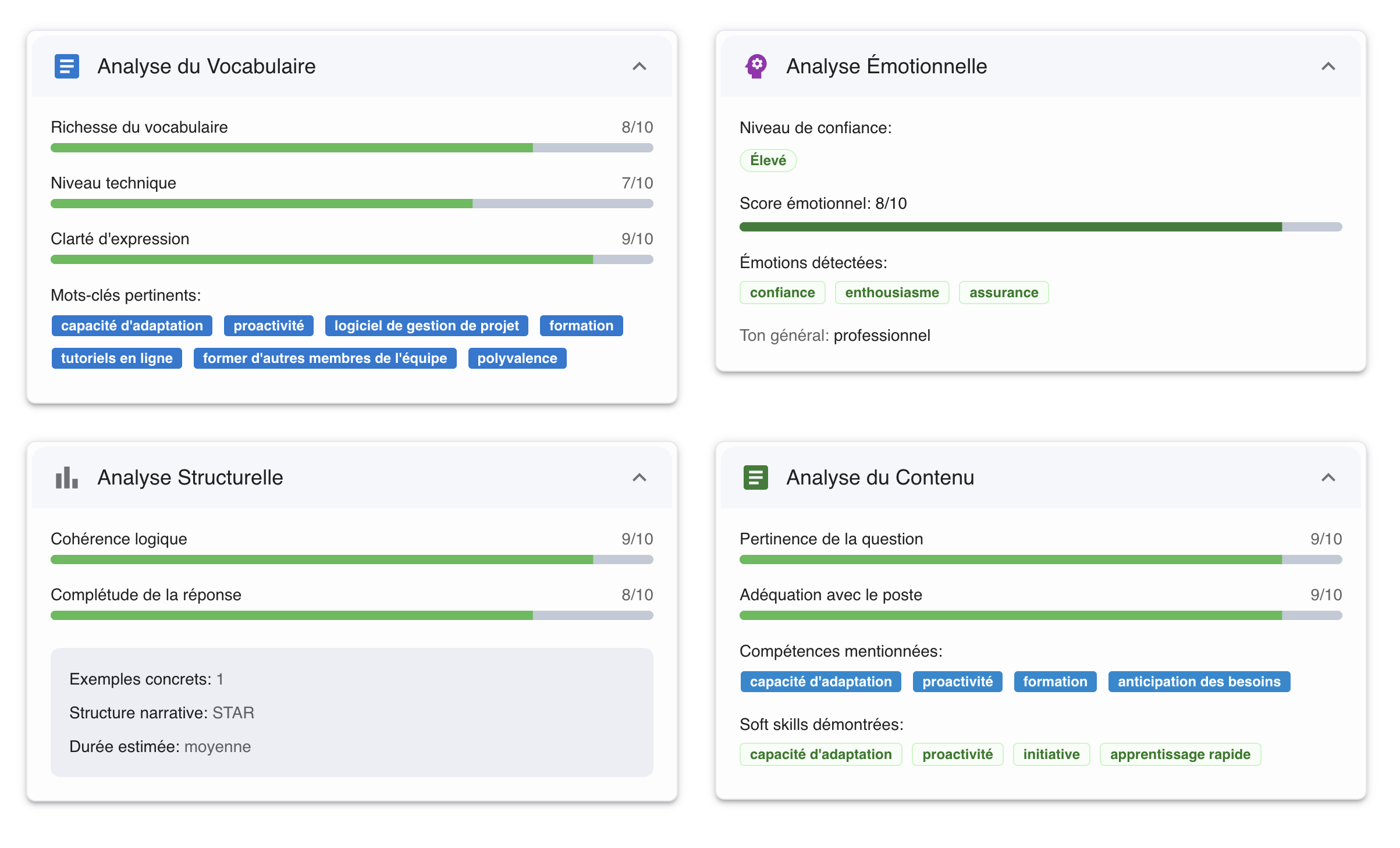Click the Niveau technique 7/10 score
Image resolution: width=1400 pixels, height=848 pixels.
tap(637, 183)
